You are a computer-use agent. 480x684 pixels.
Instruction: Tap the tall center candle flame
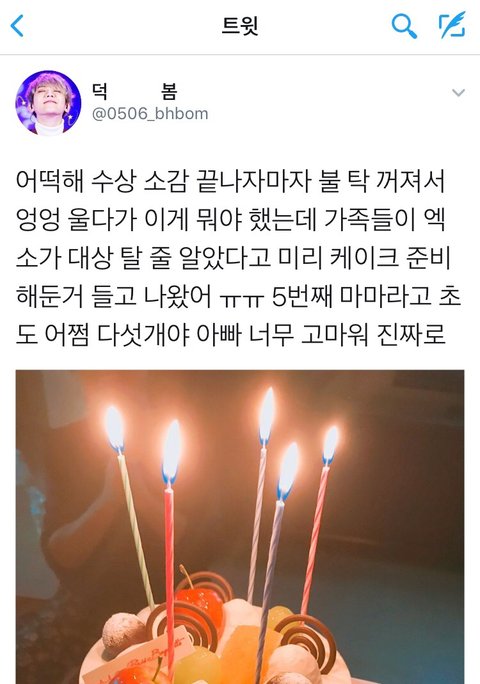(x=266, y=416)
